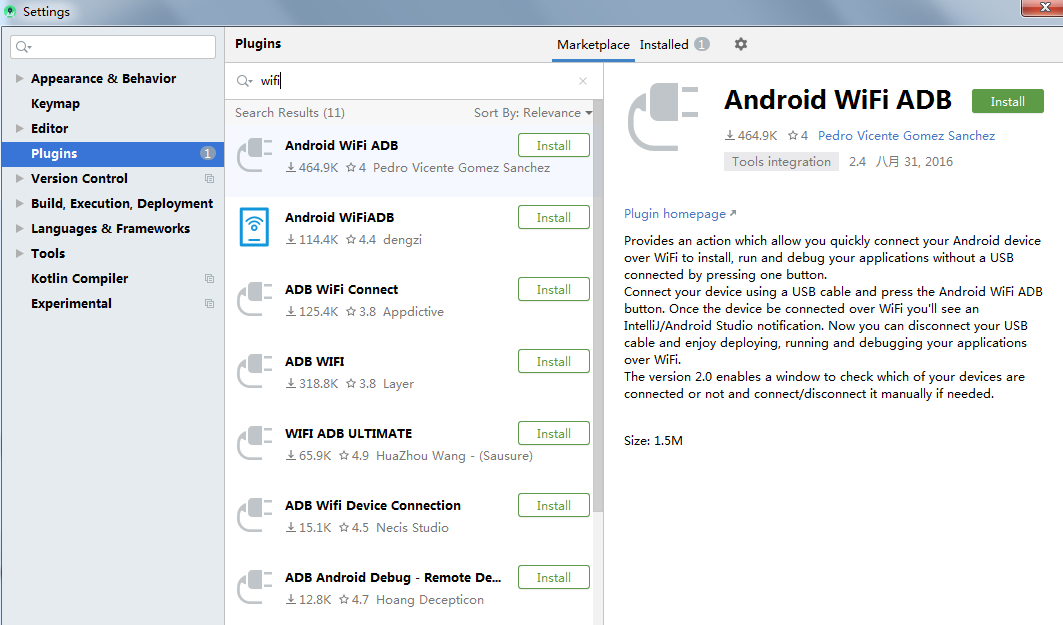Select Android WiFiADB plugin name
Screen dimensions: 1063x625
click(339, 218)
